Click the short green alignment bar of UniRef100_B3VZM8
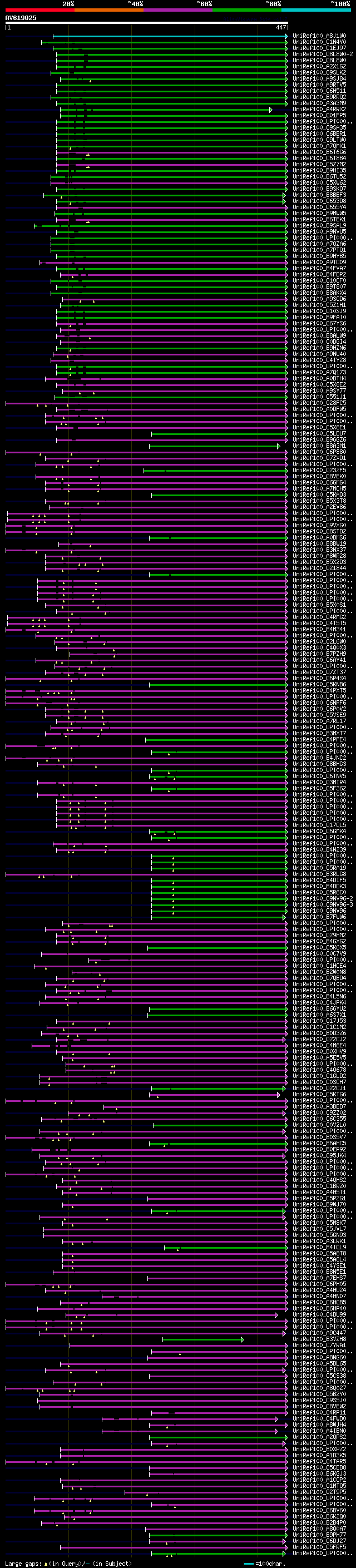Screen dimensions: 356x1568 (202, 1339)
